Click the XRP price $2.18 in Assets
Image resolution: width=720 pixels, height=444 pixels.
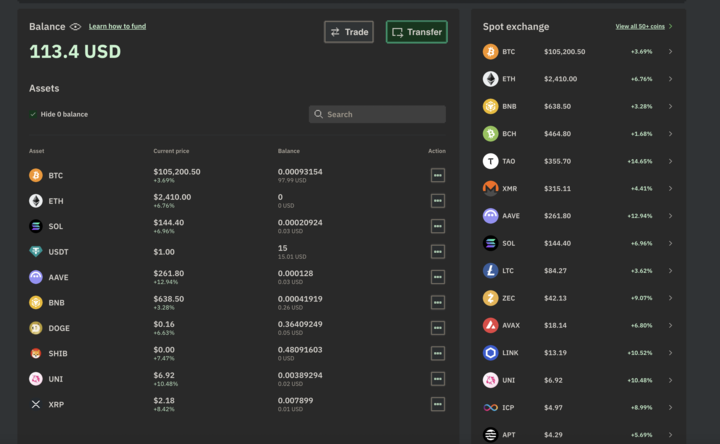coord(164,400)
